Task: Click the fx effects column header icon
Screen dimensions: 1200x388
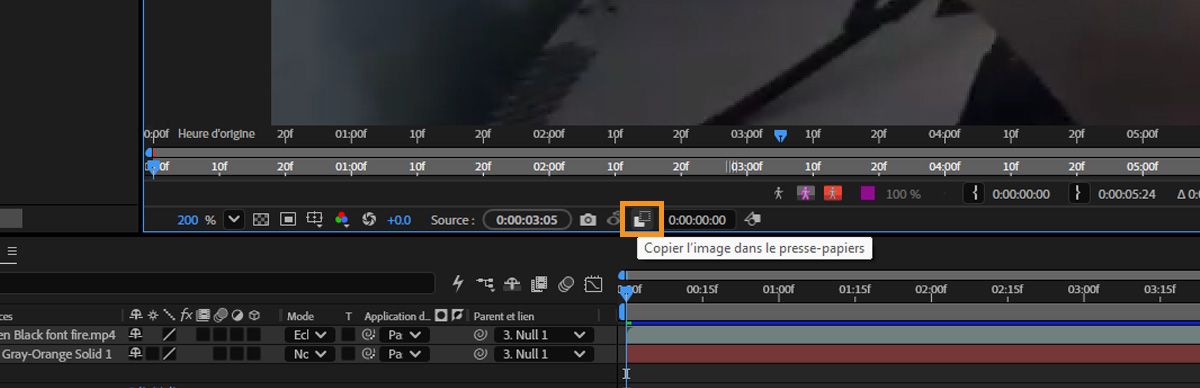Action: (186, 316)
